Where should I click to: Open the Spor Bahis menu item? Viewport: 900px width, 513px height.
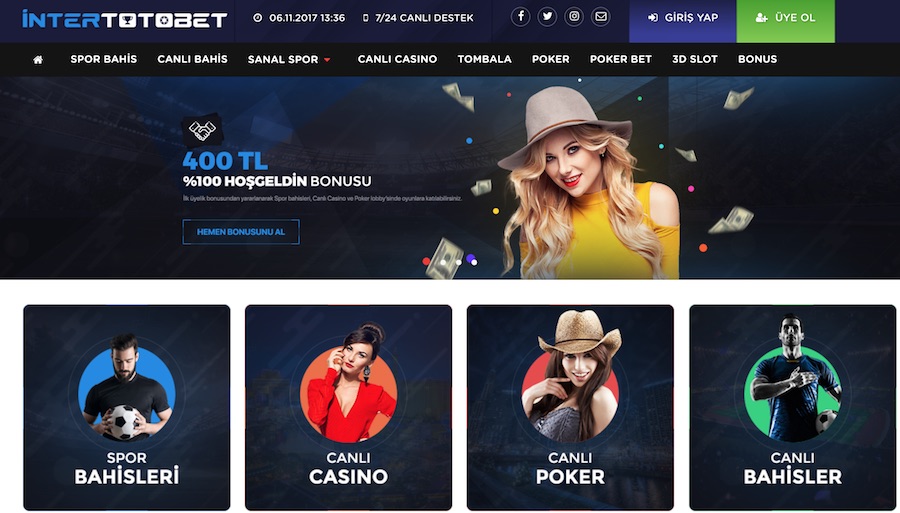[104, 59]
